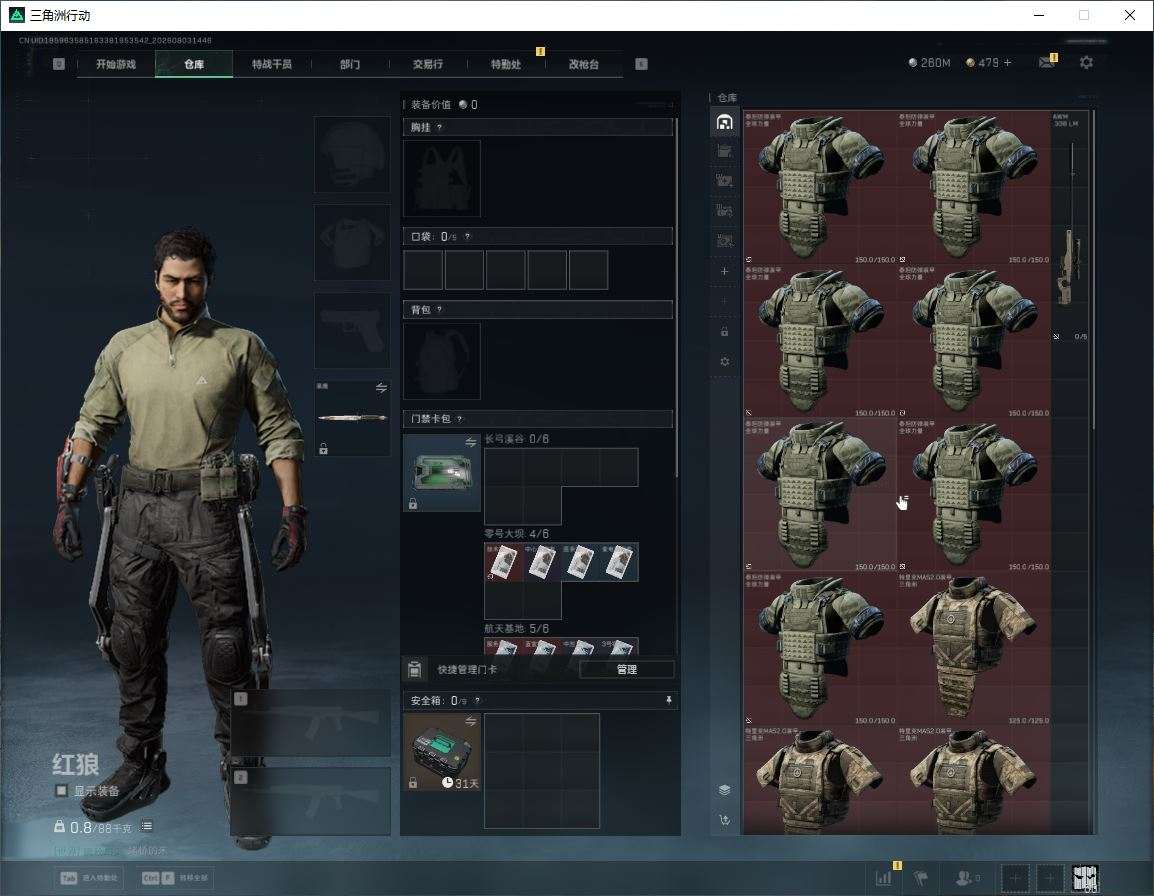Click the locked warehouse slot icon
This screenshot has height=896, width=1154.
[x=724, y=332]
